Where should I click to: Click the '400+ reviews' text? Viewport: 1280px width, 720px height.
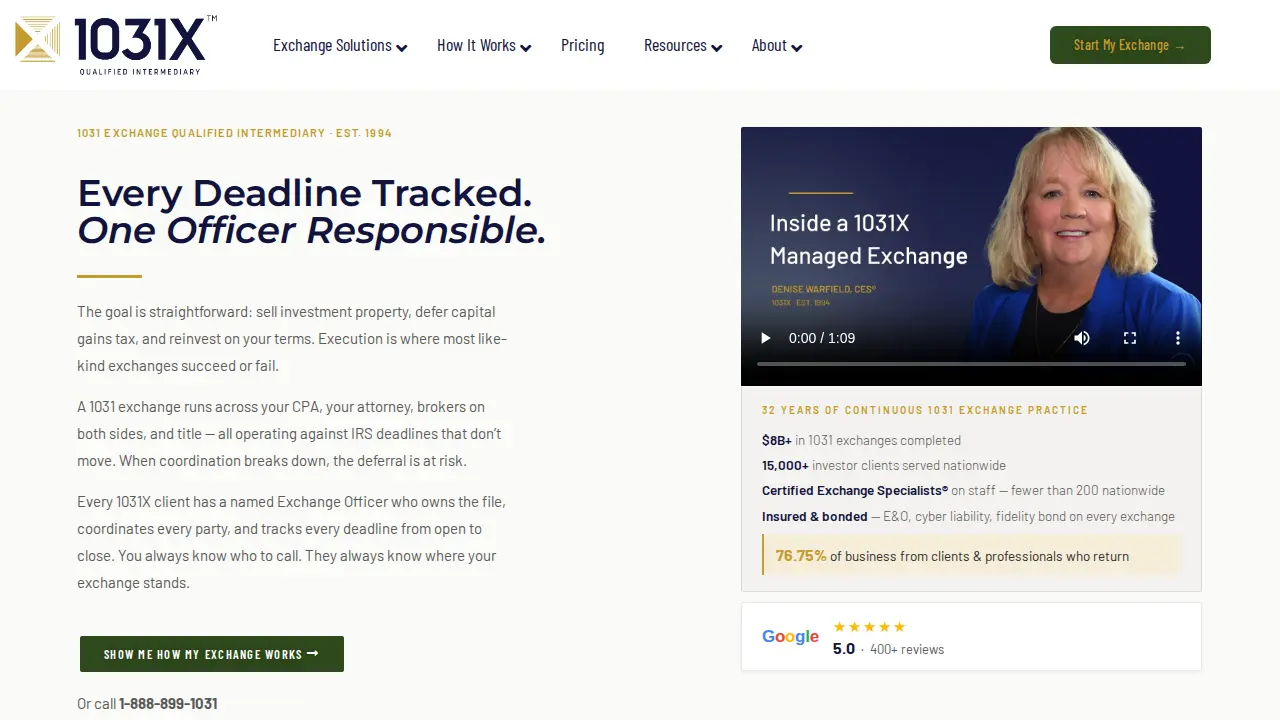[x=907, y=649]
